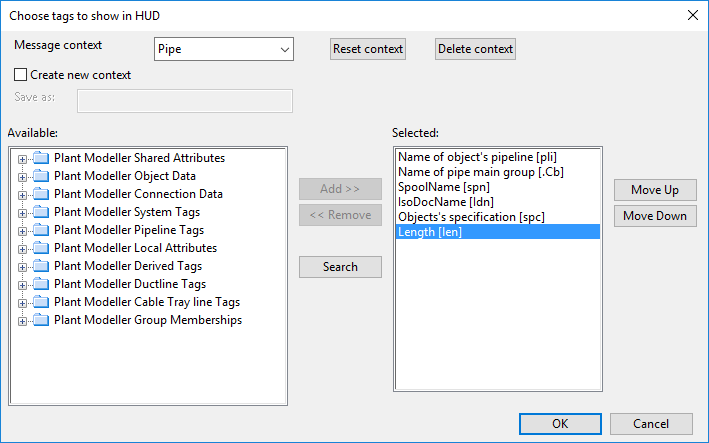Select Plant Modeller System Tags label
Viewport: 709px width, 443px height.
[127, 212]
